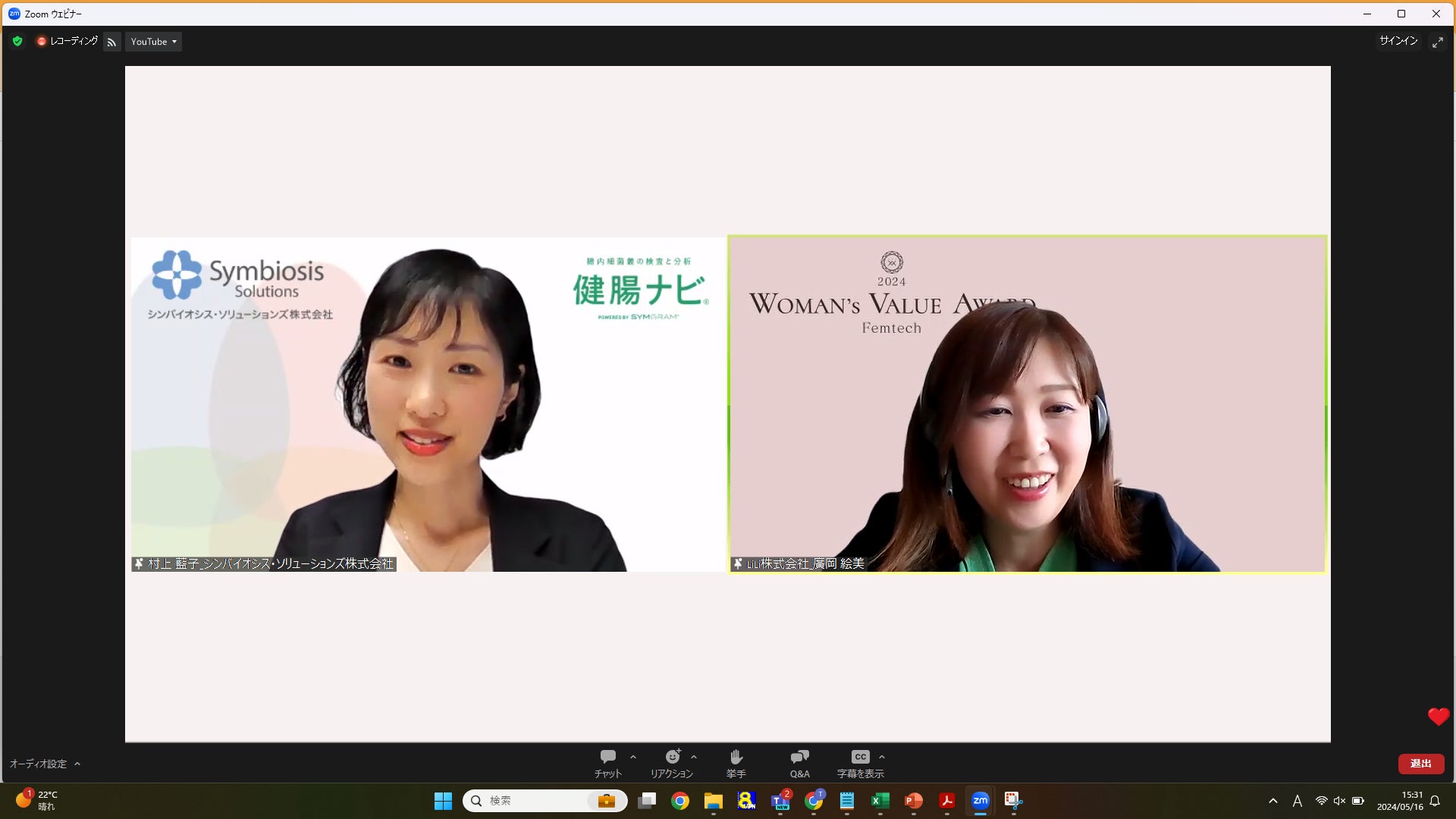1456x819 pixels.
Task: Raise hand with the hand icon
Action: [736, 757]
